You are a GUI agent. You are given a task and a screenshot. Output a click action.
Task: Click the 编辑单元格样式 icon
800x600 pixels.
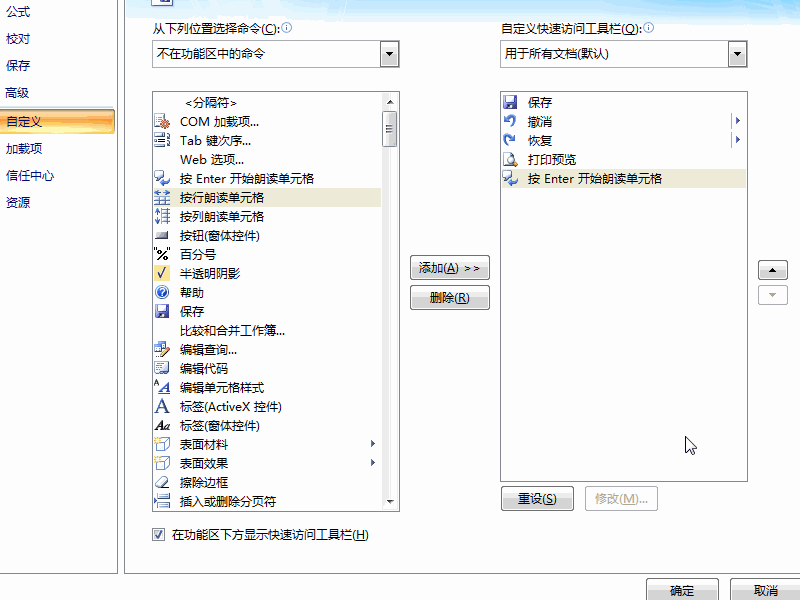(162, 387)
